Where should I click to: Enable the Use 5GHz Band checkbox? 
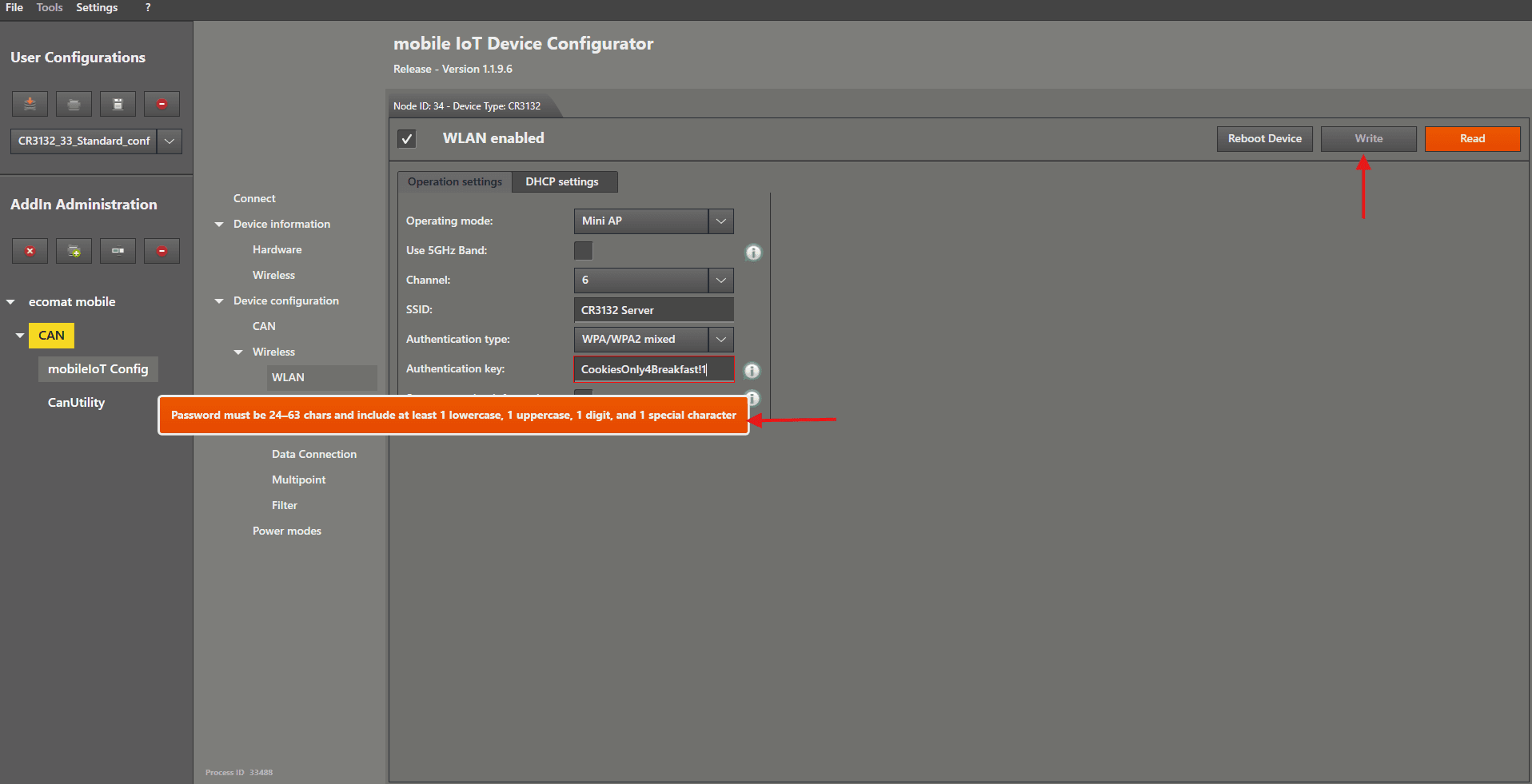pos(584,251)
